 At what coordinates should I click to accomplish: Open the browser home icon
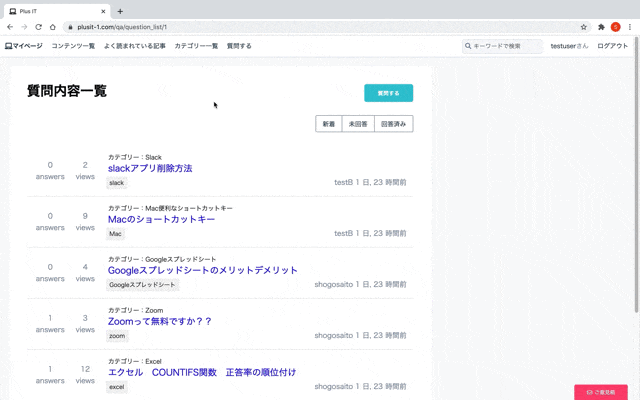click(53, 27)
